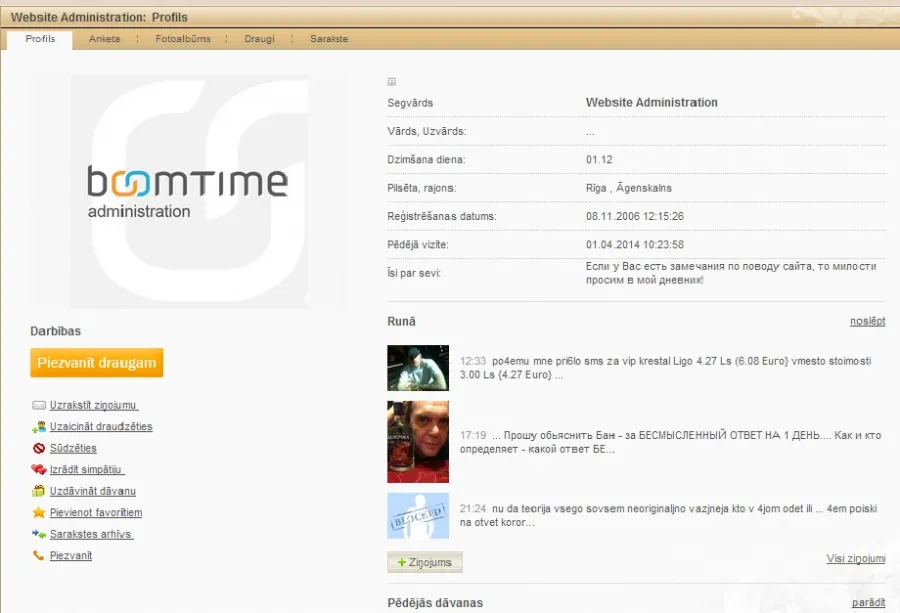Click the Pievienot favorītiem link
The width and height of the screenshot is (900, 613).
pyautogui.click(x=96, y=513)
